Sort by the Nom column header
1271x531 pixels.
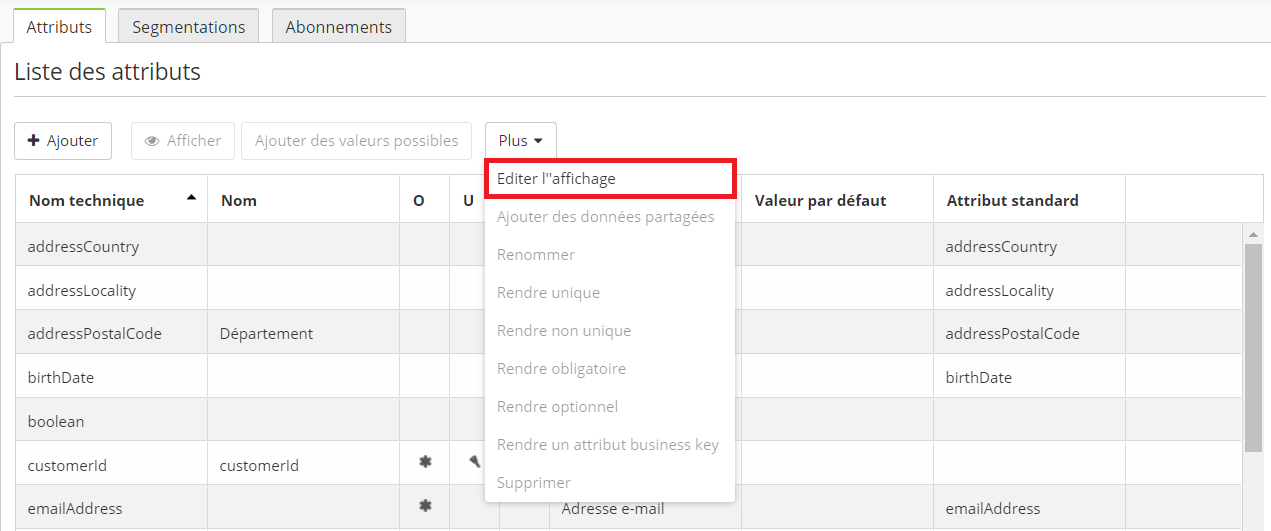click(239, 201)
